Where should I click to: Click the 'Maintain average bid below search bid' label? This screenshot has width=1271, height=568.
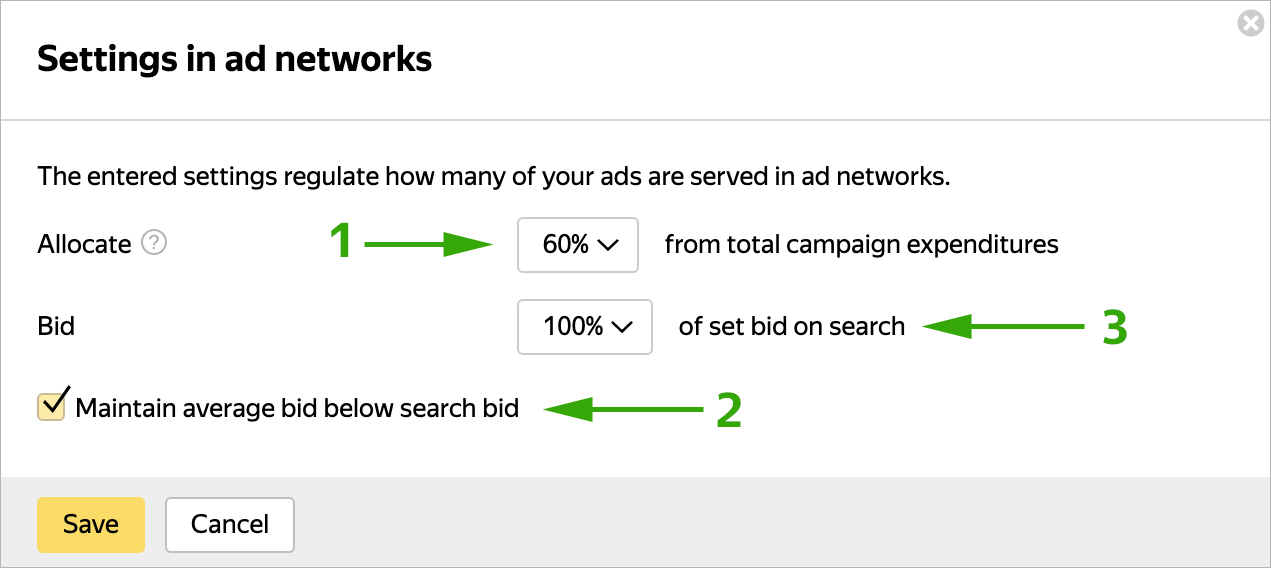click(297, 408)
